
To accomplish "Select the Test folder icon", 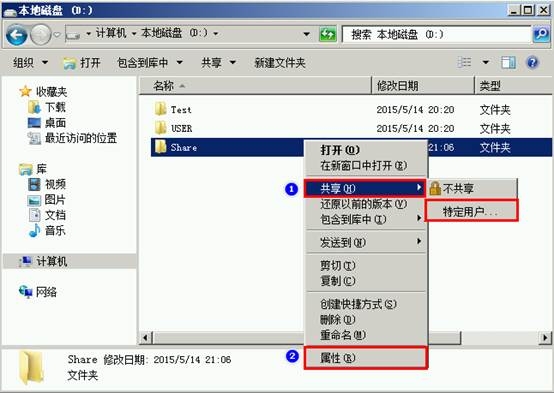I will [160, 109].
